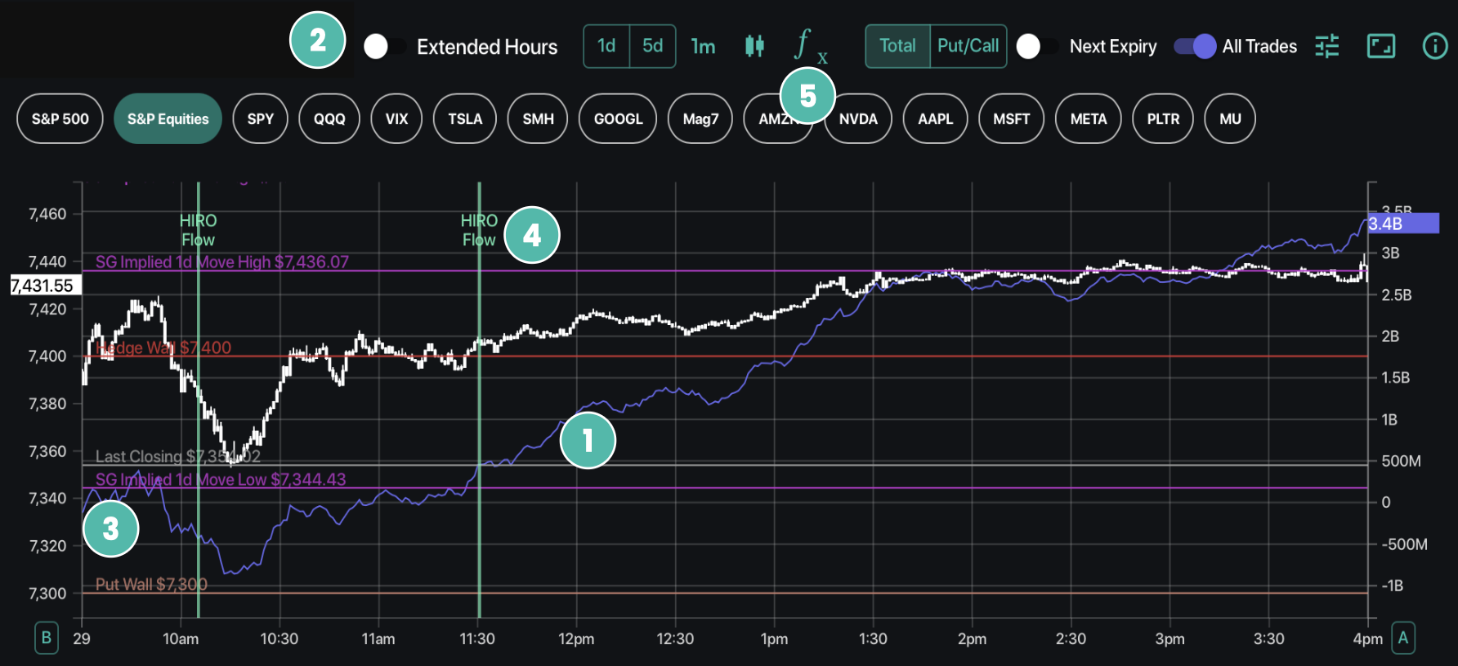Screen dimensions: 1458x666
Task: Open the 1m interval selector
Action: click(703, 46)
